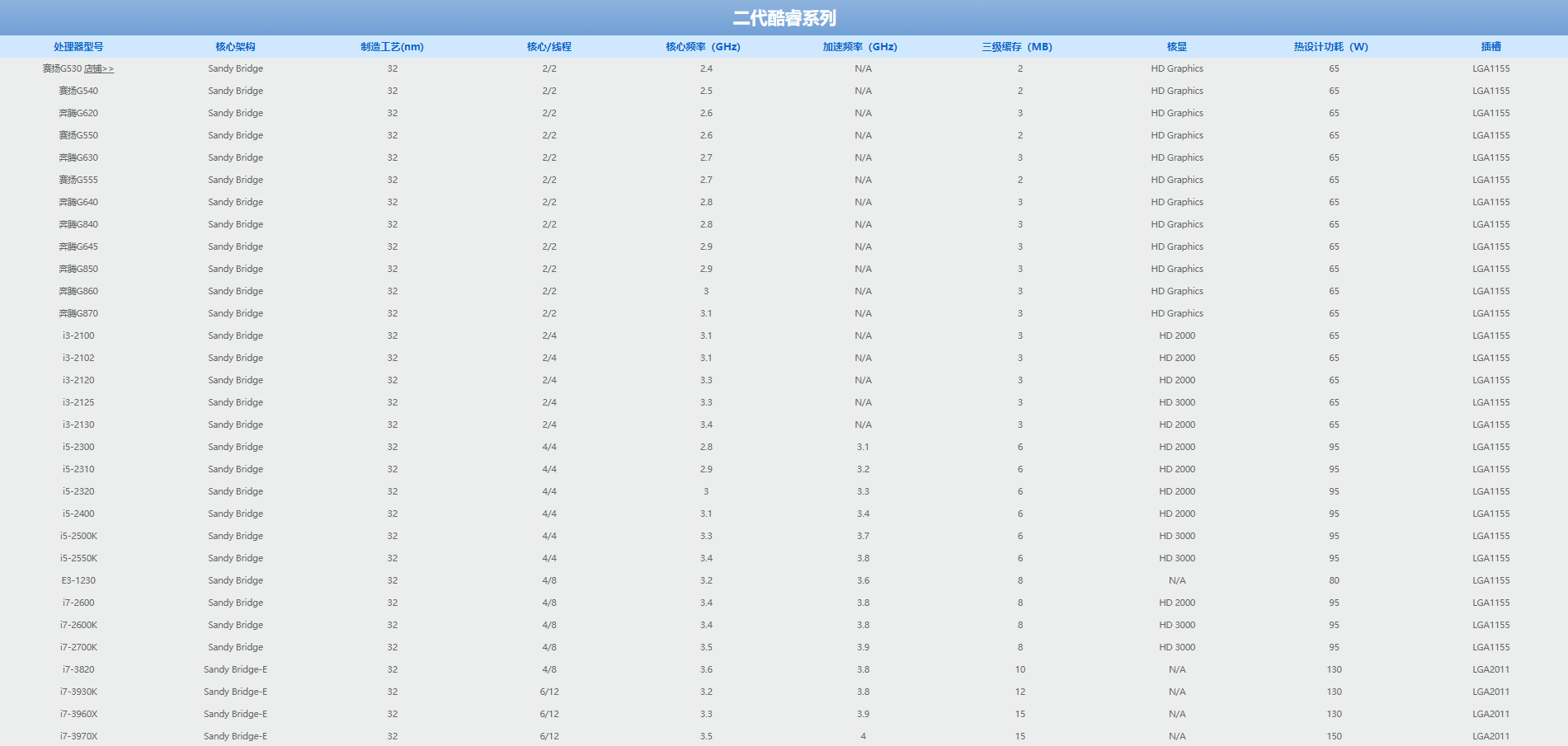
Task: Click the 10 cache value for i7-3820
Action: [1020, 669]
